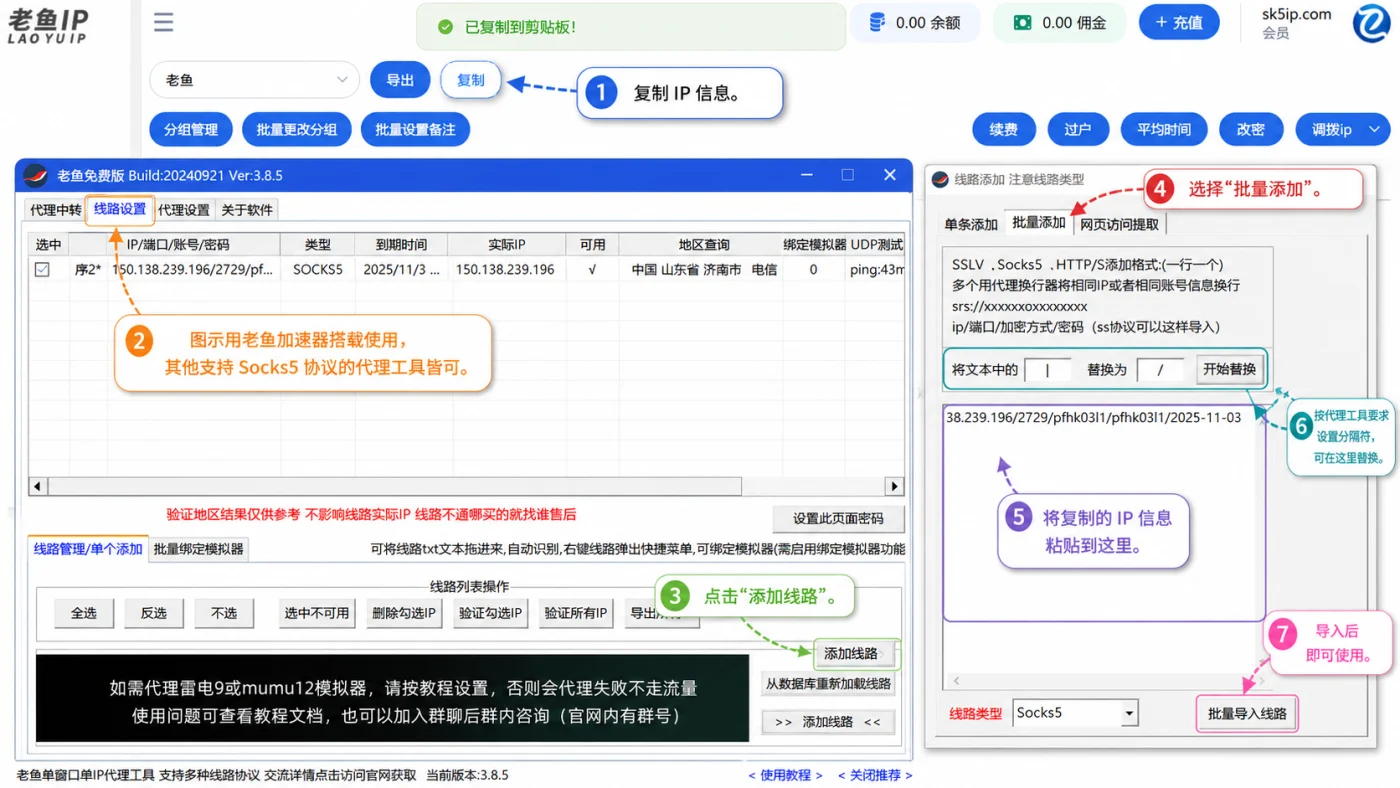Click the 到期时间 column header

[401, 244]
